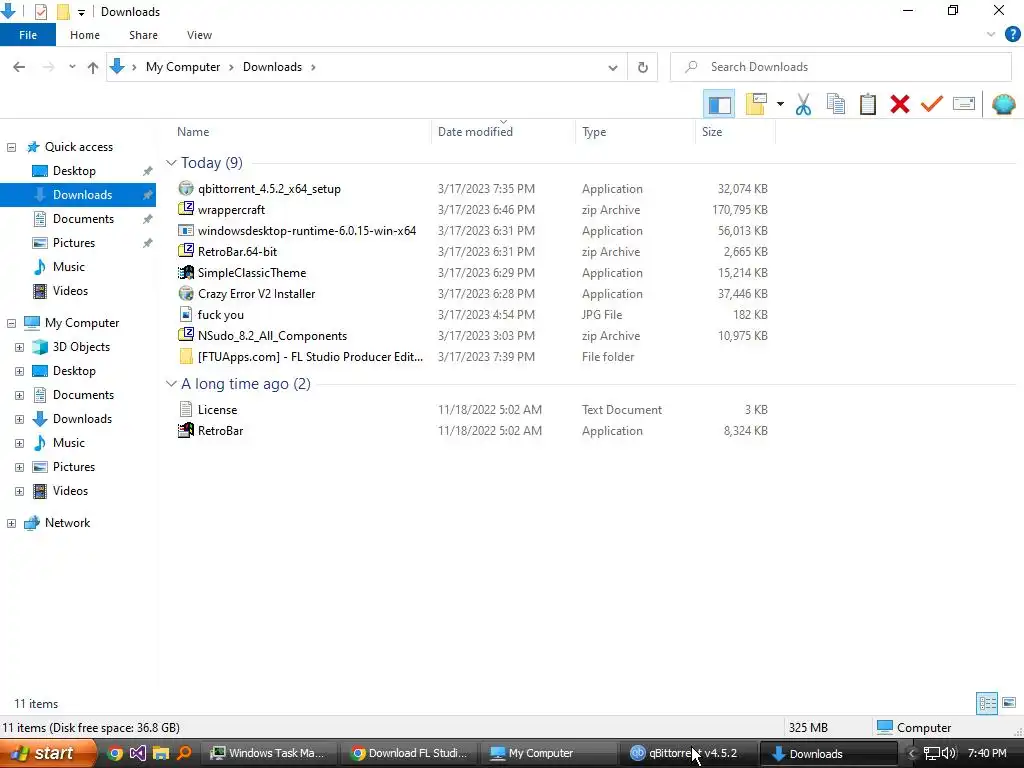Sort by the Date modified column header
This screenshot has height=768, width=1024.
[475, 132]
